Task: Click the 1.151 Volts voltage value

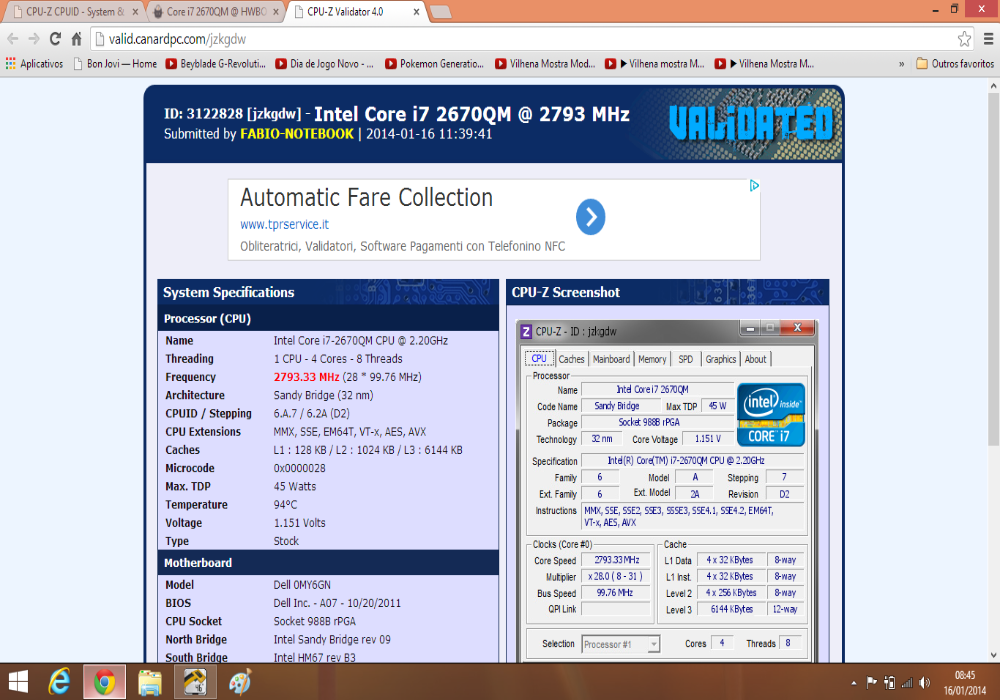Action: tap(299, 523)
